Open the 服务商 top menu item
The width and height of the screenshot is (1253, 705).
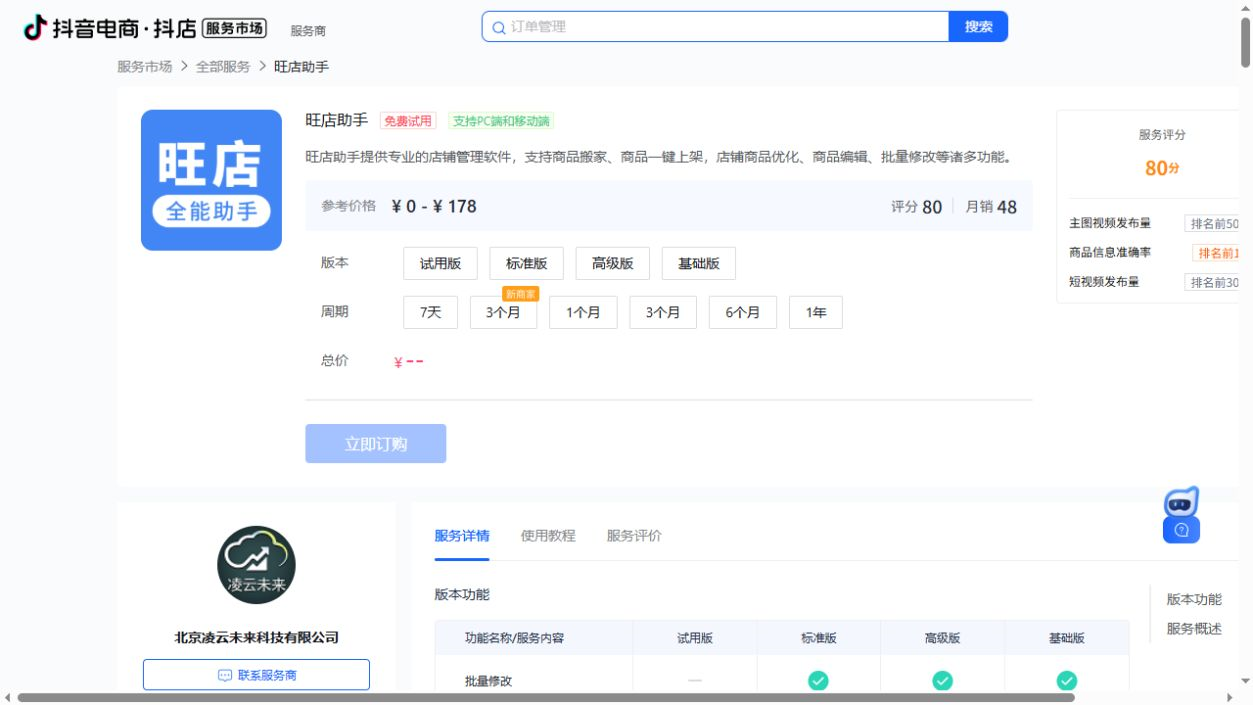click(308, 31)
